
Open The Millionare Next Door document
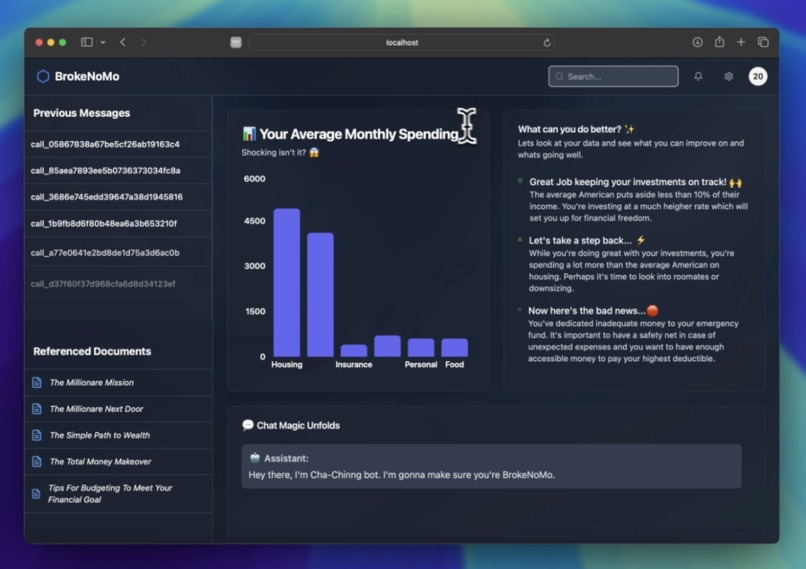click(x=118, y=409)
